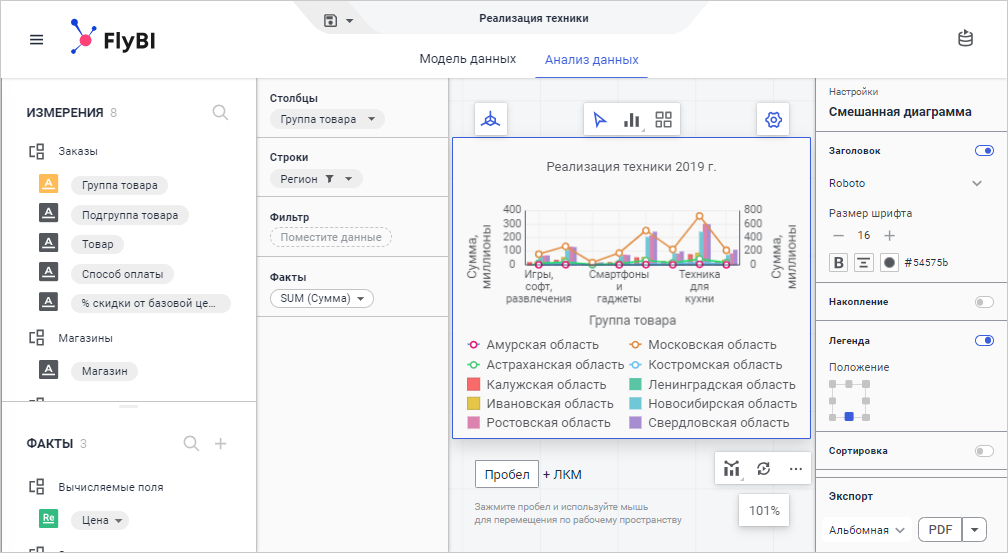Search measurements with the magnifier icon
1008x553 pixels.
(x=221, y=113)
